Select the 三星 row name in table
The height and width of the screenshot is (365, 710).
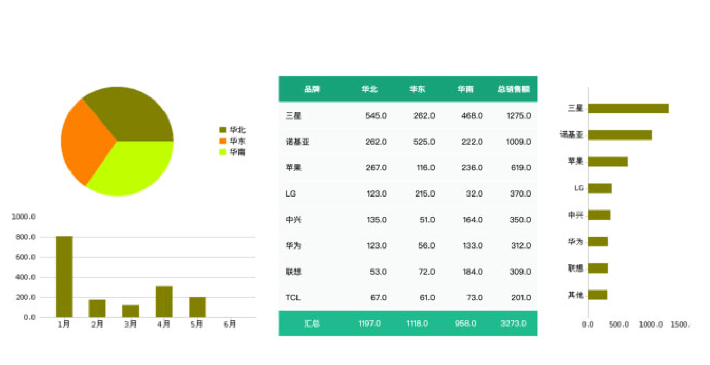pos(293,116)
